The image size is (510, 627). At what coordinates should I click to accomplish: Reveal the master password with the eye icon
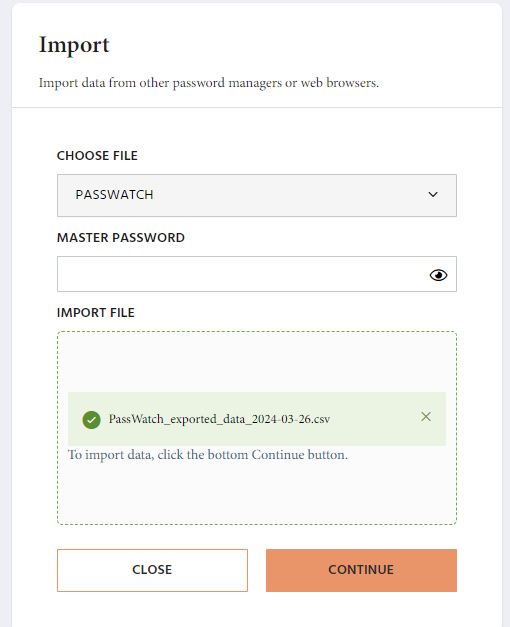438,275
